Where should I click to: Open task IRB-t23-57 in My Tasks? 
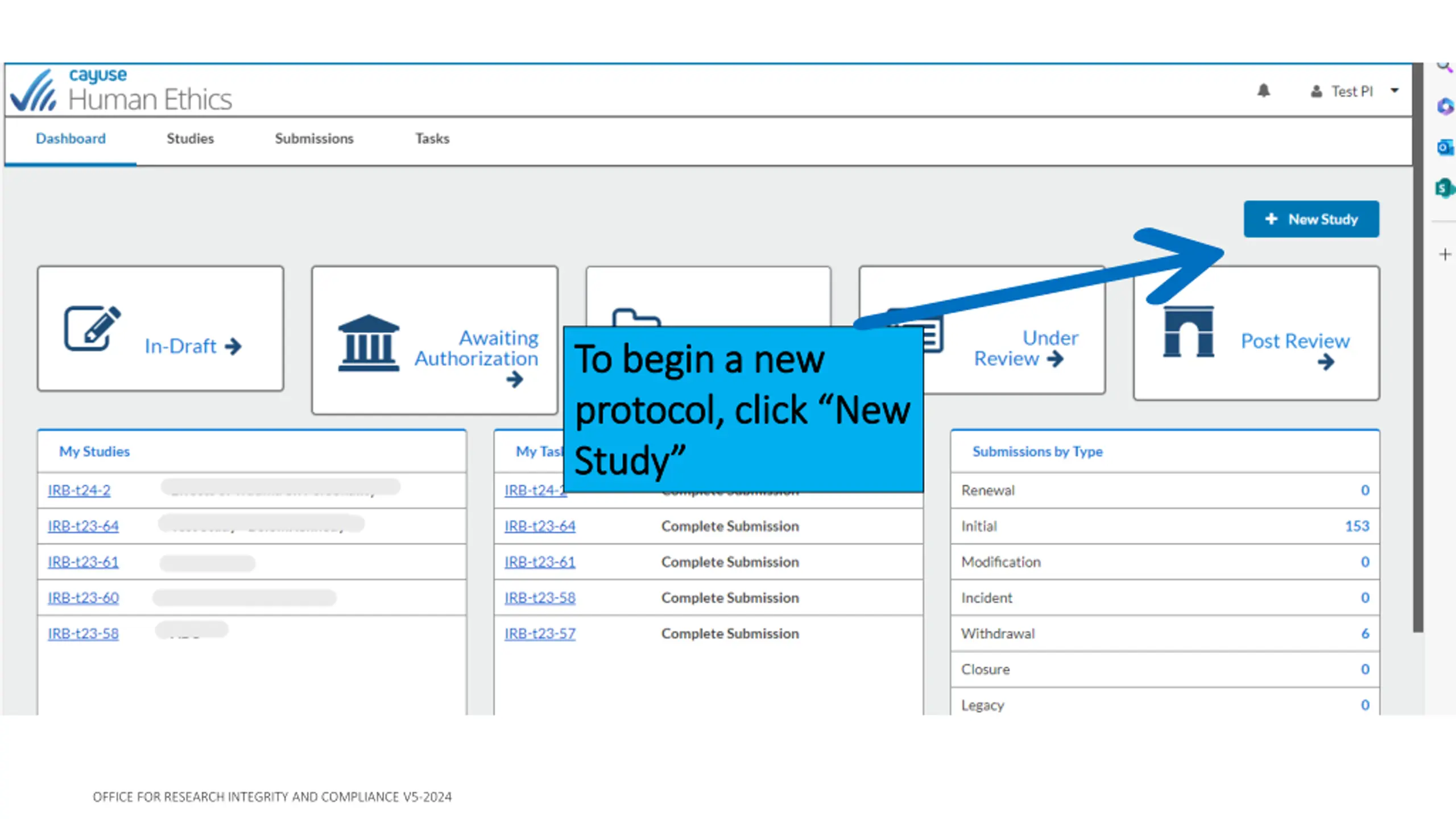pos(540,634)
